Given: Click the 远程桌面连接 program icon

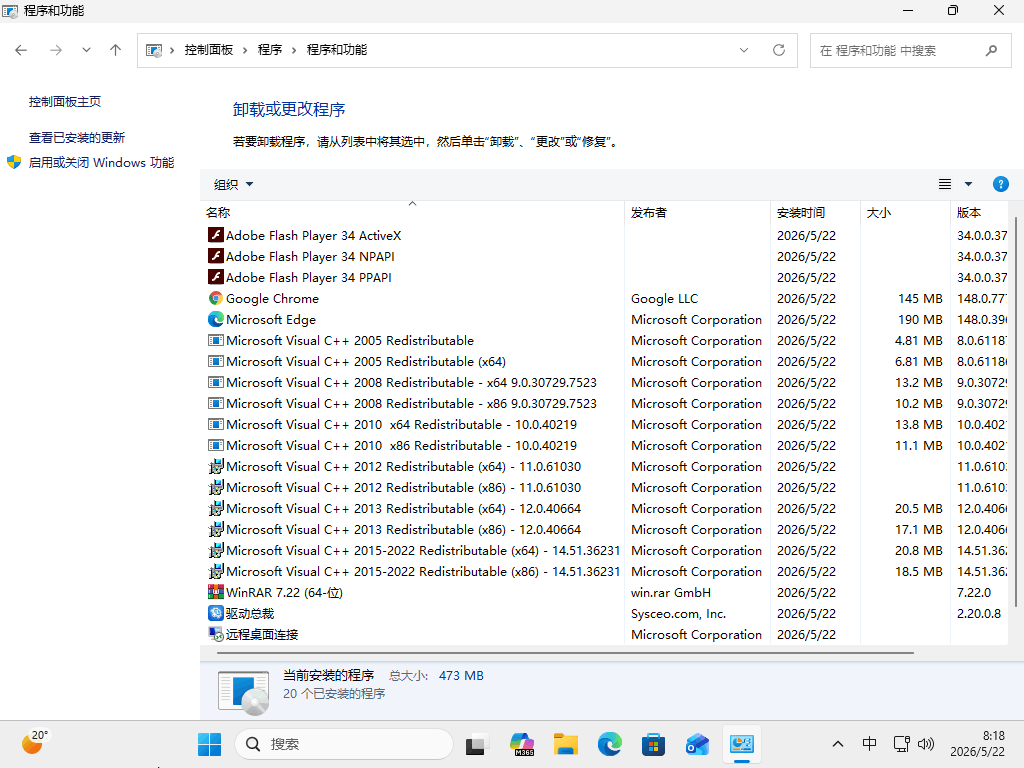Looking at the screenshot, I should [x=216, y=634].
